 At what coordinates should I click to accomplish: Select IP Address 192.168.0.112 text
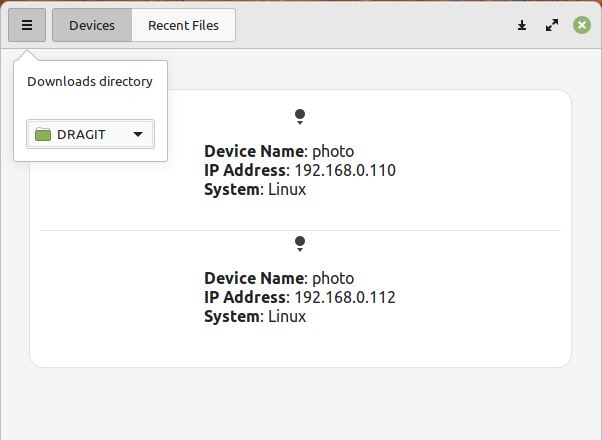pos(300,297)
